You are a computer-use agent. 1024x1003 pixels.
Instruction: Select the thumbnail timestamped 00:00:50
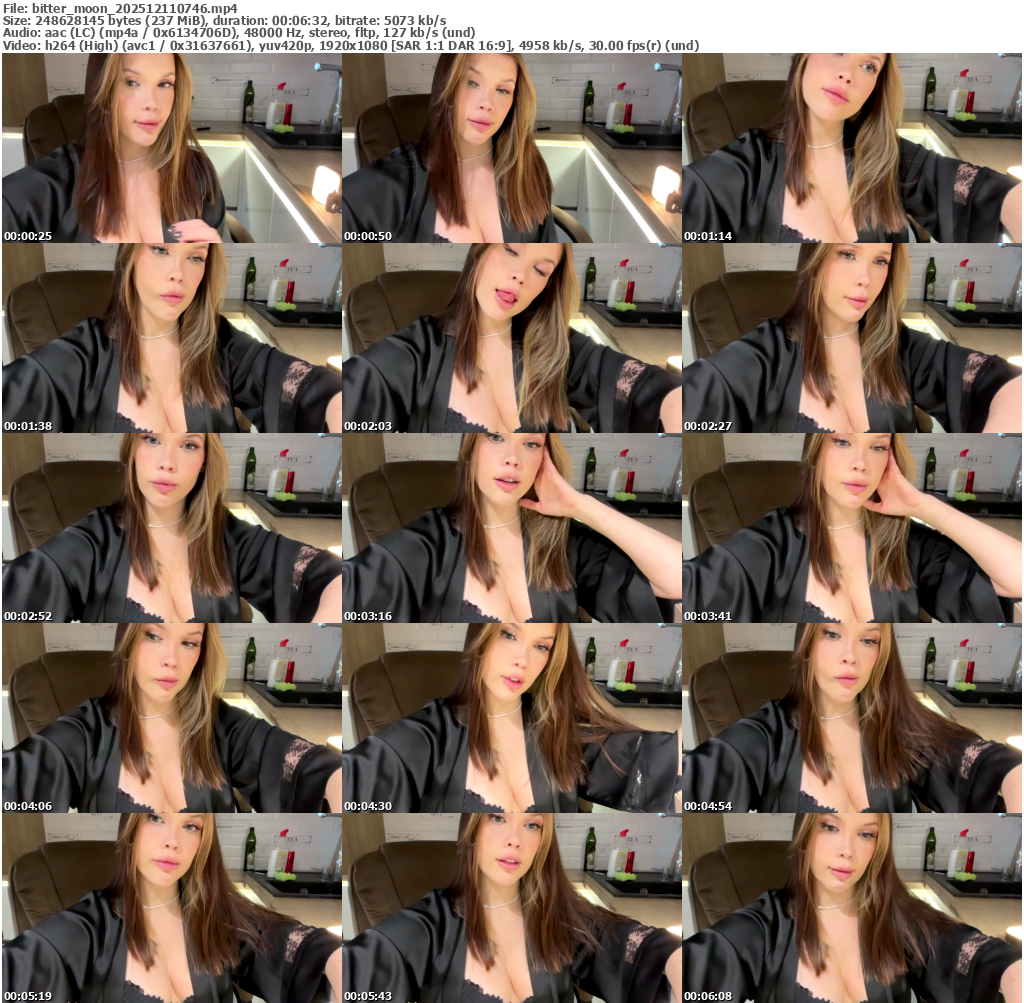point(511,148)
